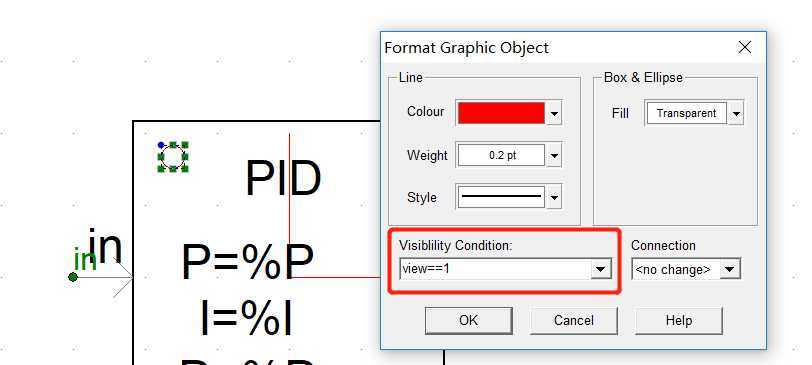Select the small circle graphic object
The width and height of the screenshot is (812, 365).
[x=172, y=156]
